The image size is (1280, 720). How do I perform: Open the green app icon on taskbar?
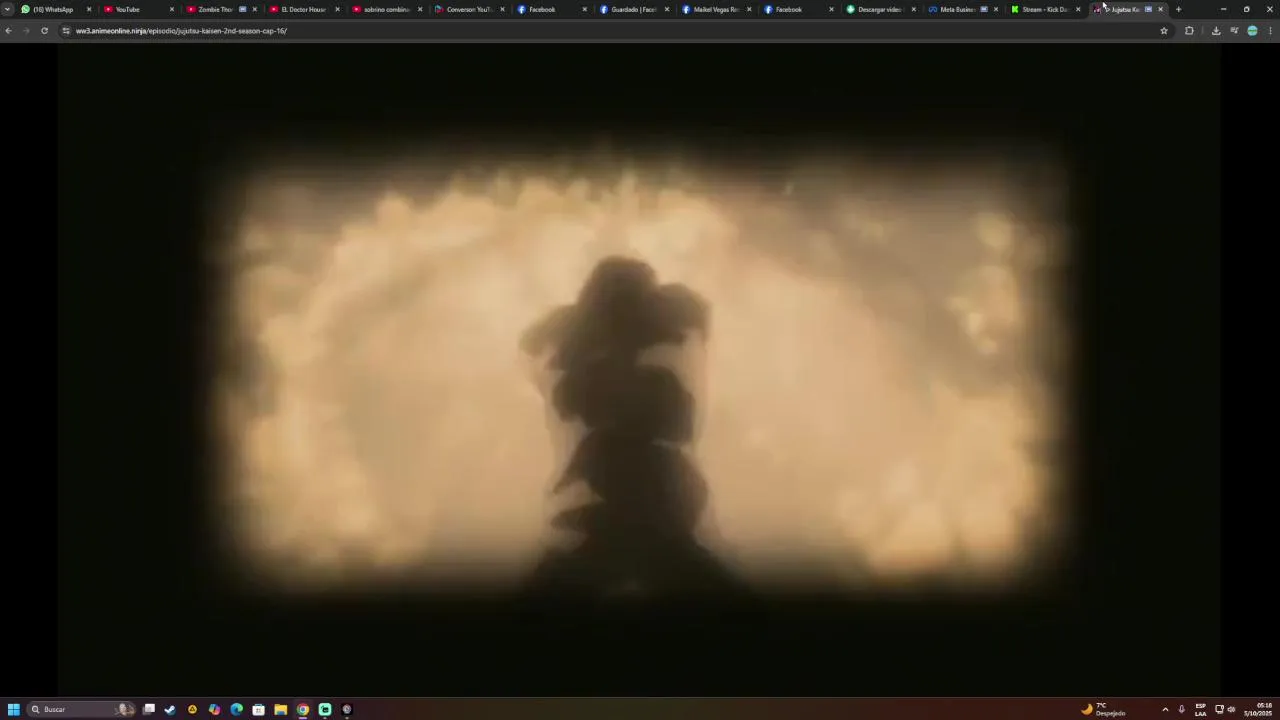pos(325,709)
